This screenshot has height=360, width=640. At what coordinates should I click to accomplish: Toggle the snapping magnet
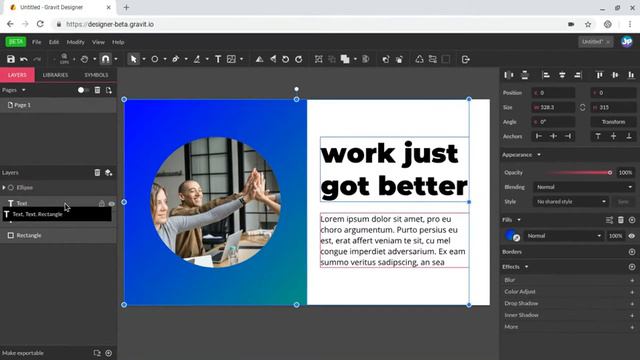tap(105, 59)
